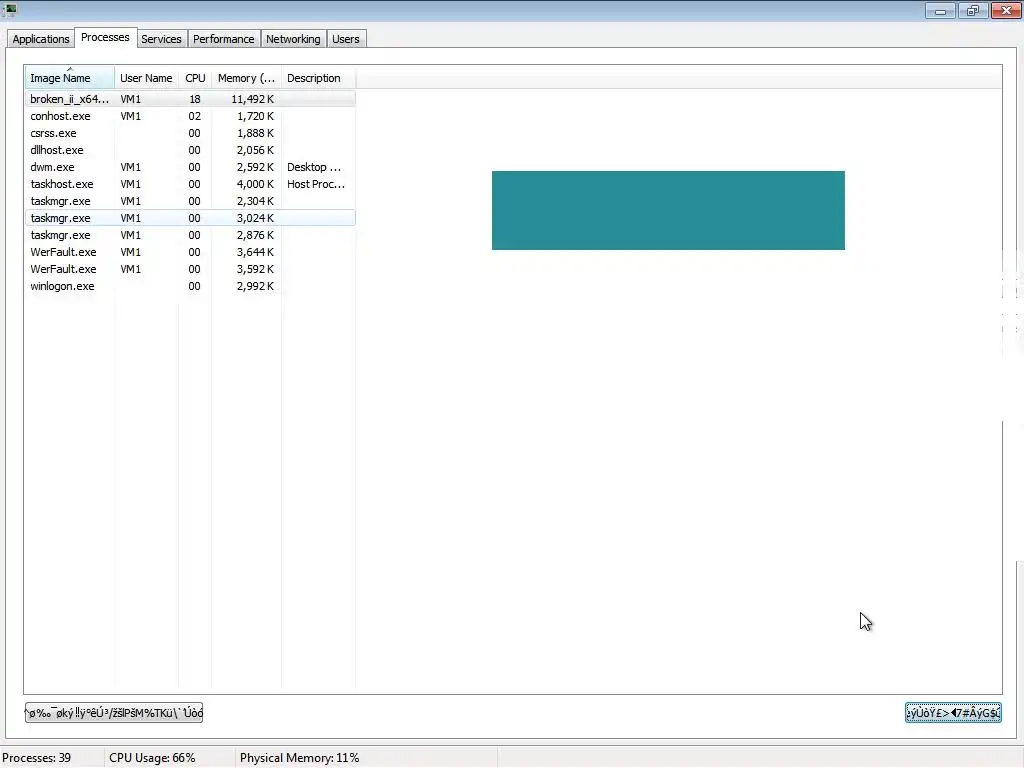Sort by the User Name column header
The width and height of the screenshot is (1024, 768).
click(x=146, y=78)
